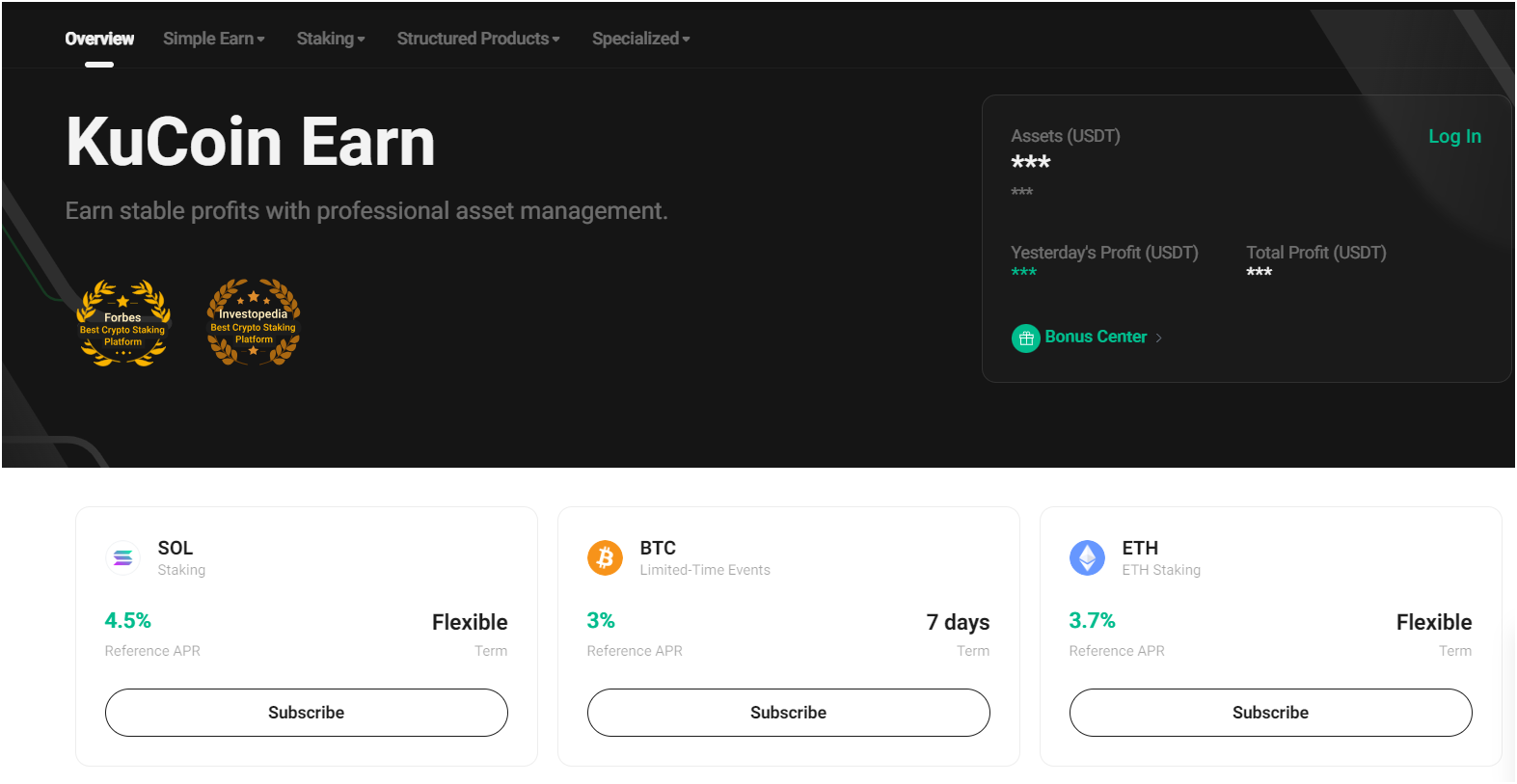The width and height of the screenshot is (1517, 784).
Task: Open the Bonus Center link
Action: [x=1095, y=337]
